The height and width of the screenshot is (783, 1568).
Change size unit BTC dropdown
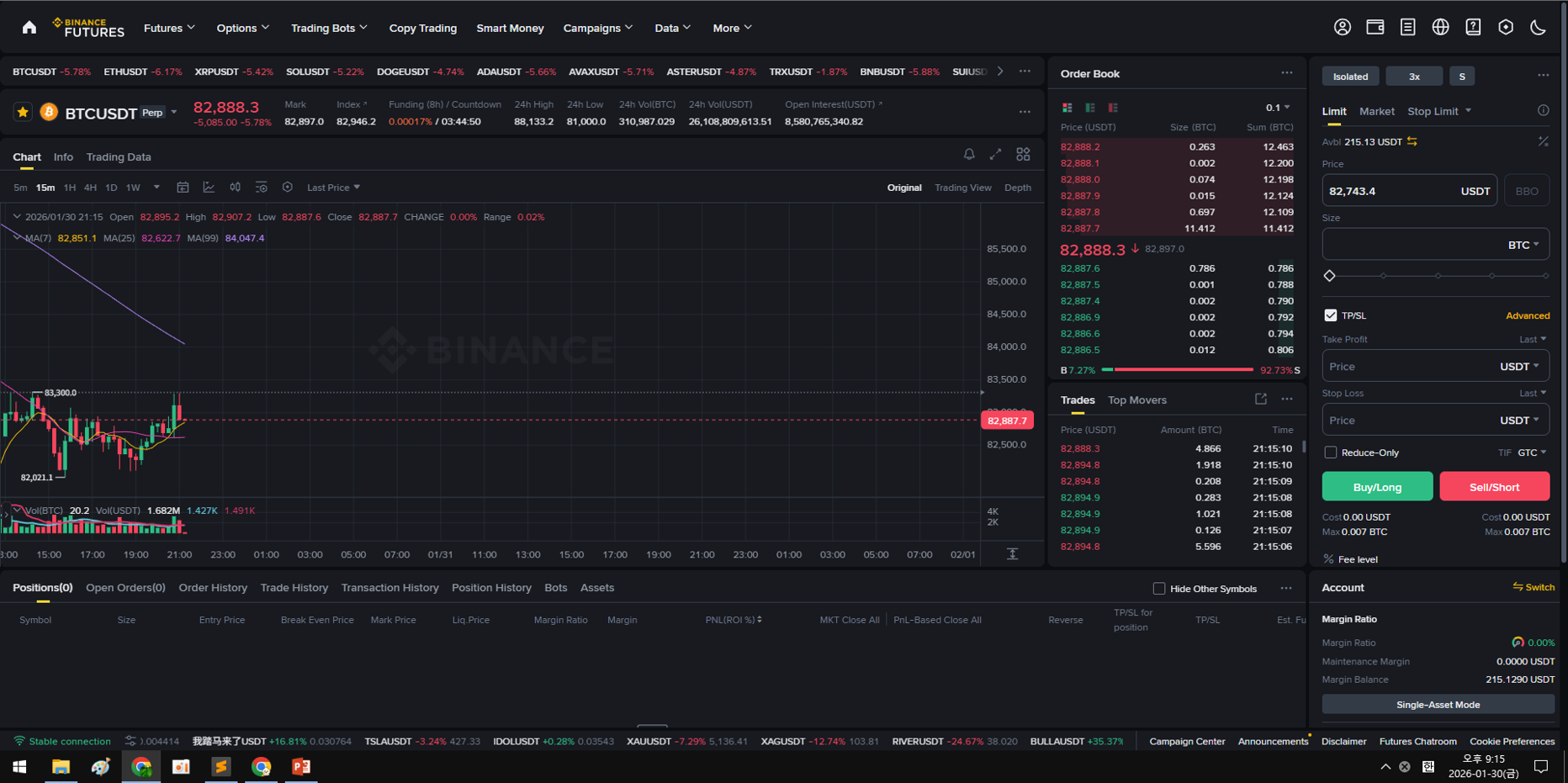tap(1523, 245)
